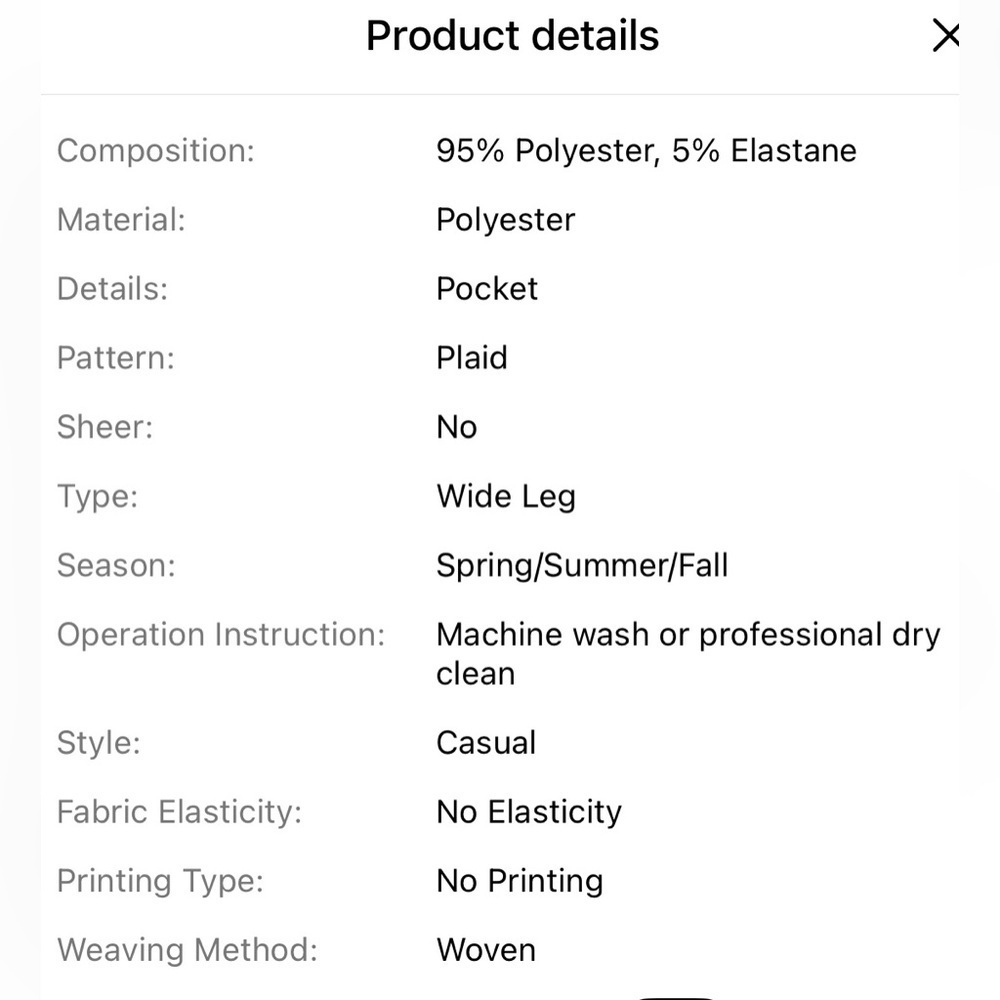Select the No Elasticity value
Viewport: 1000px width, 1000px height.
tap(529, 812)
